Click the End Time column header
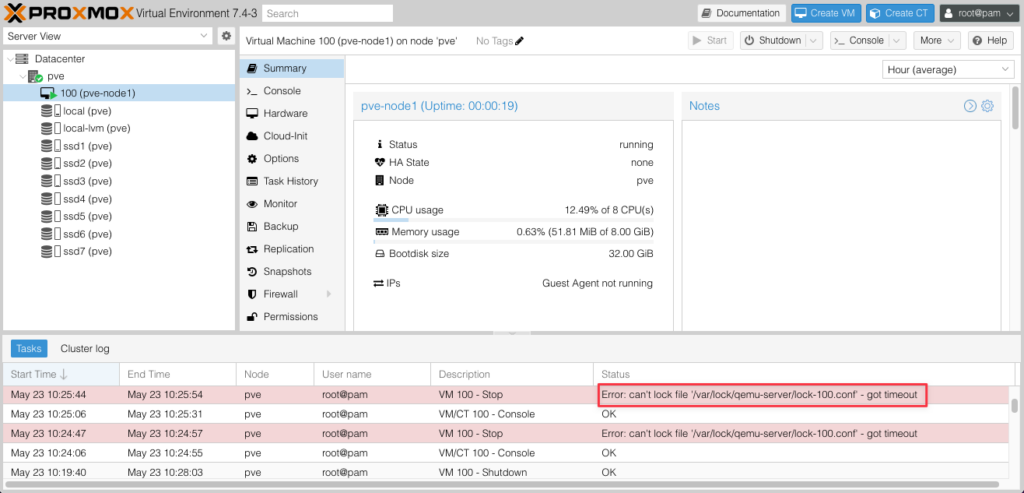 178,374
